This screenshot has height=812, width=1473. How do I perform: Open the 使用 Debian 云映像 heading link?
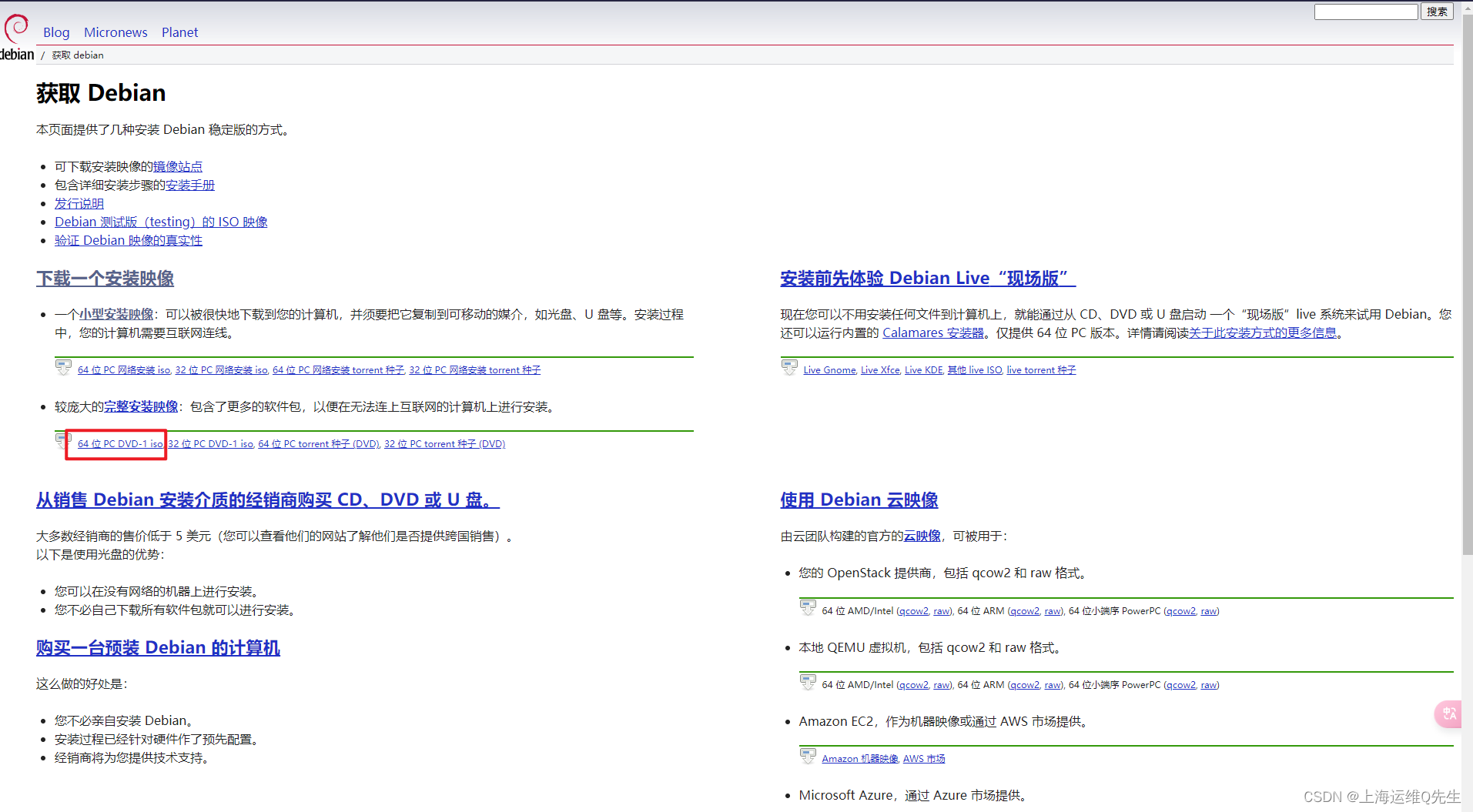tap(859, 500)
